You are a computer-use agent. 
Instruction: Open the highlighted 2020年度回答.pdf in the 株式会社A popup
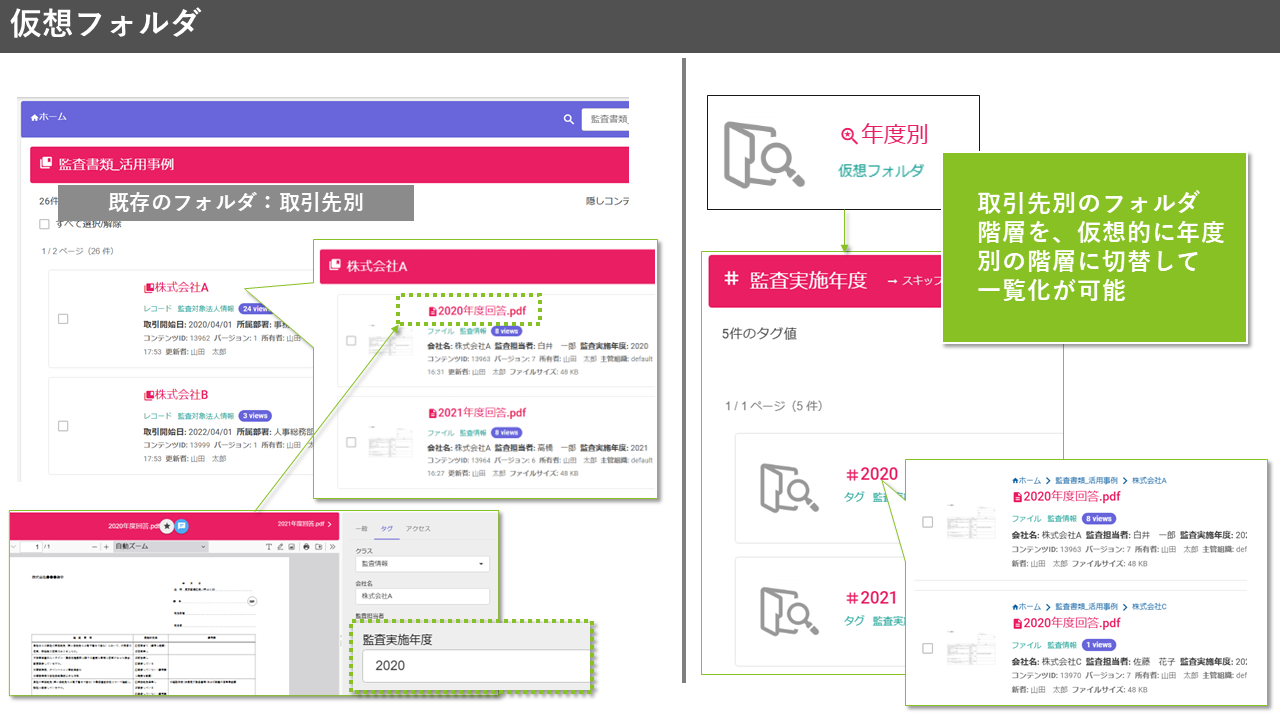[476, 311]
